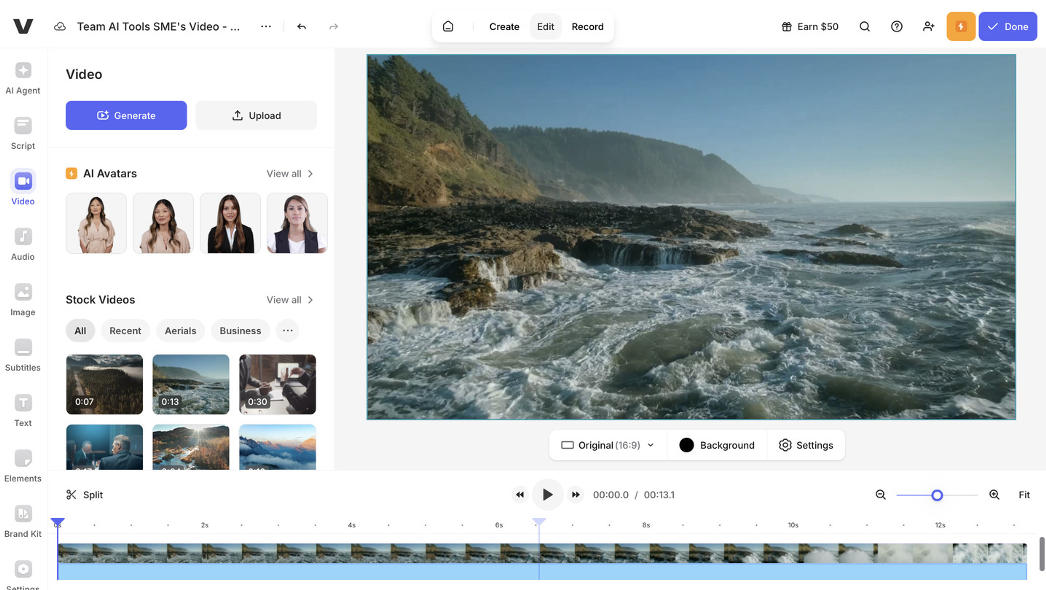Click the Upload button
1046x590 pixels.
tap(256, 115)
